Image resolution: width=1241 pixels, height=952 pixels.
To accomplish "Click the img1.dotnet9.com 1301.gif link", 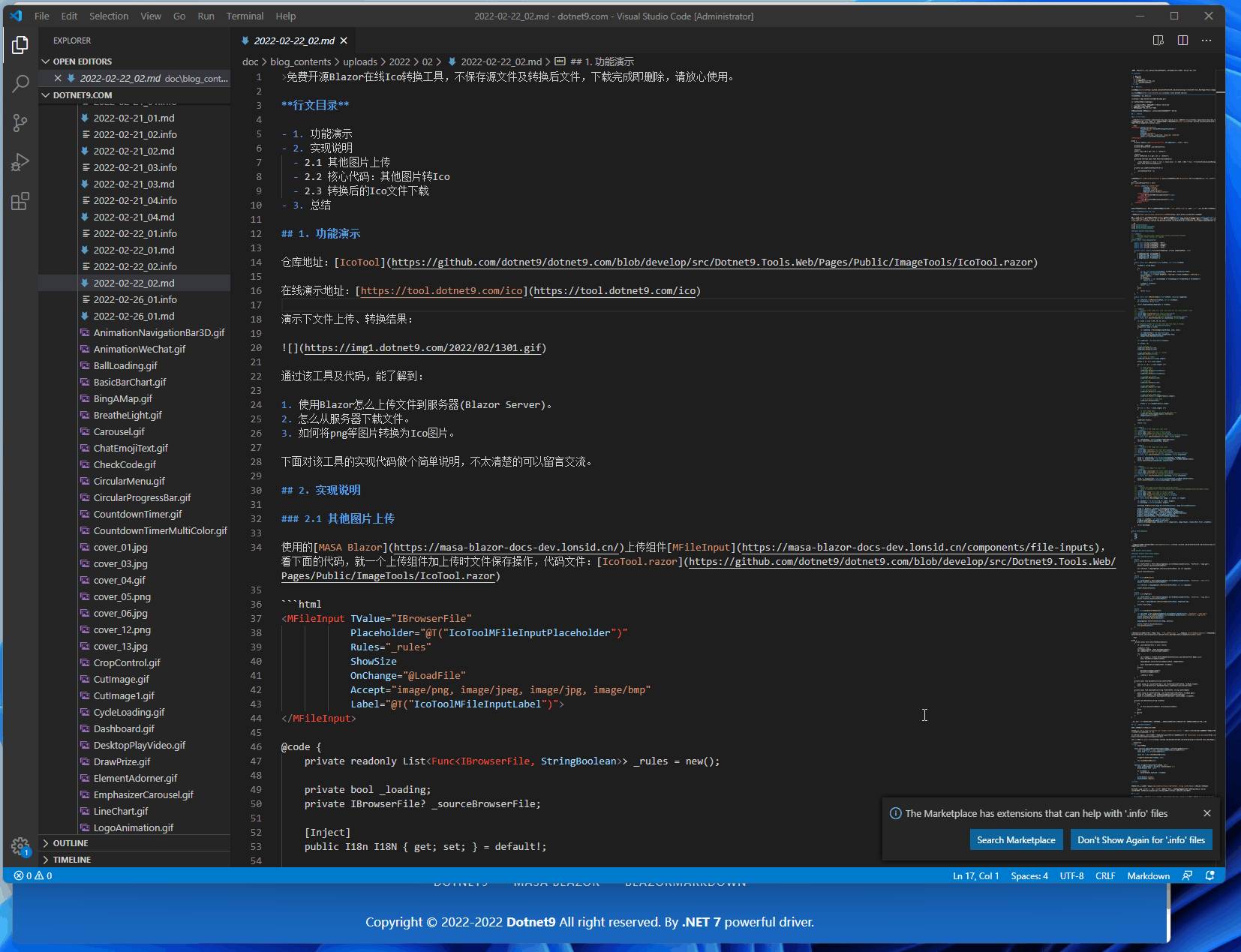I will point(422,347).
